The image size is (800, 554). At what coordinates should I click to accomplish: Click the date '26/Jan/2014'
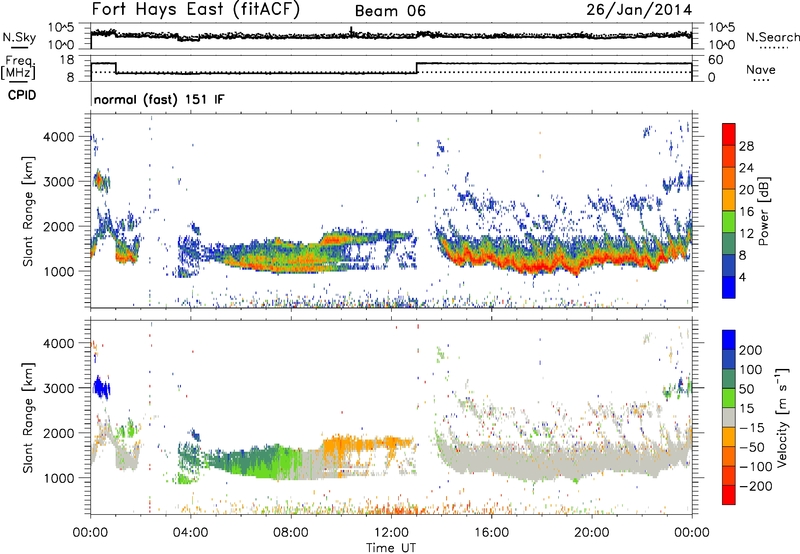[x=639, y=10]
